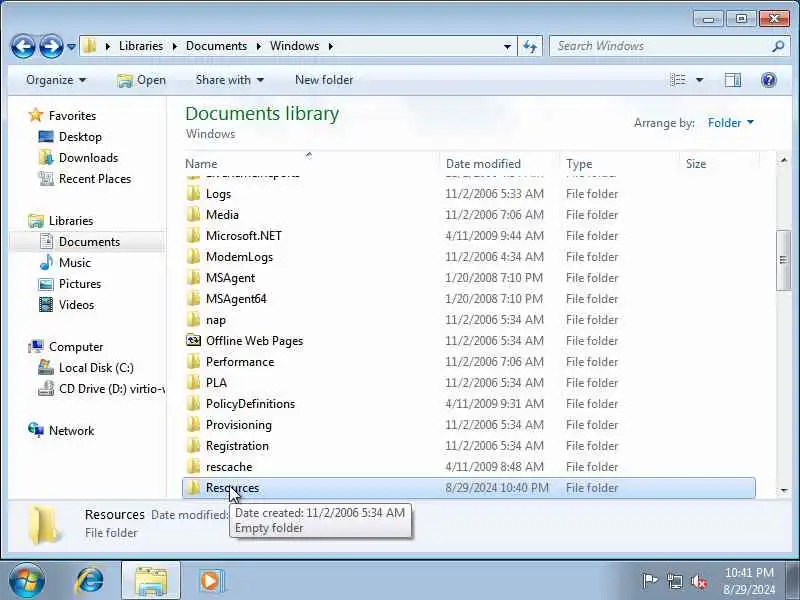
Task: Select the Performance folder icon
Action: (193, 362)
